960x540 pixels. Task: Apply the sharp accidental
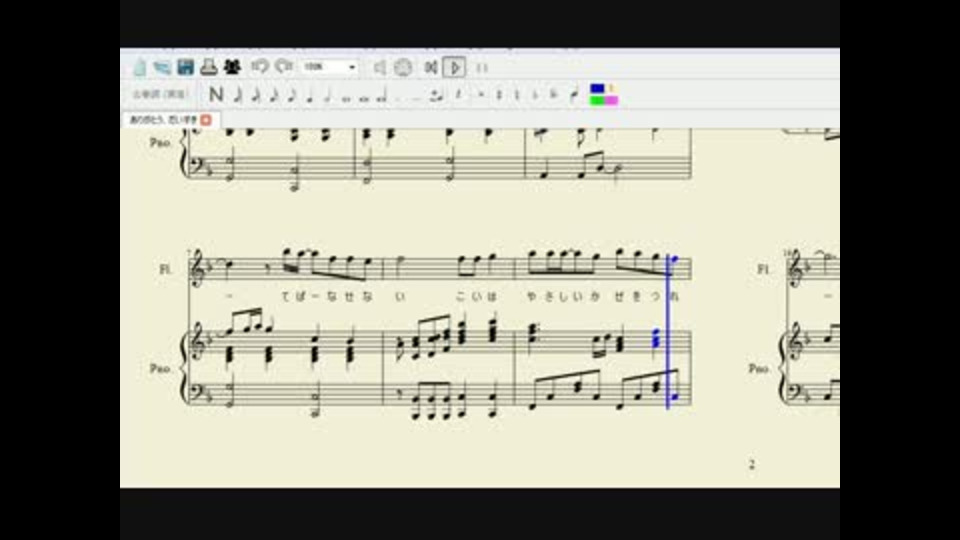tap(499, 94)
